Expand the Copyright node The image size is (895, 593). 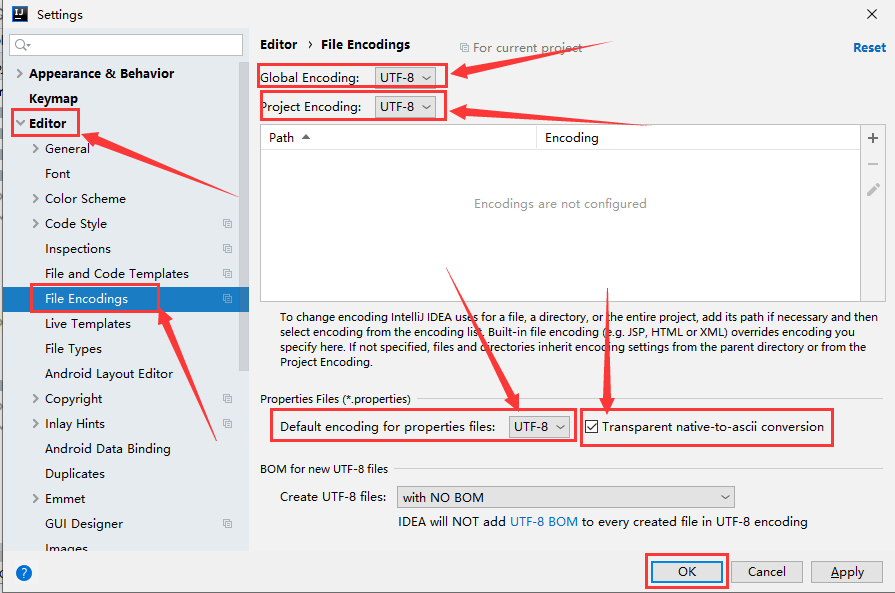tap(35, 398)
